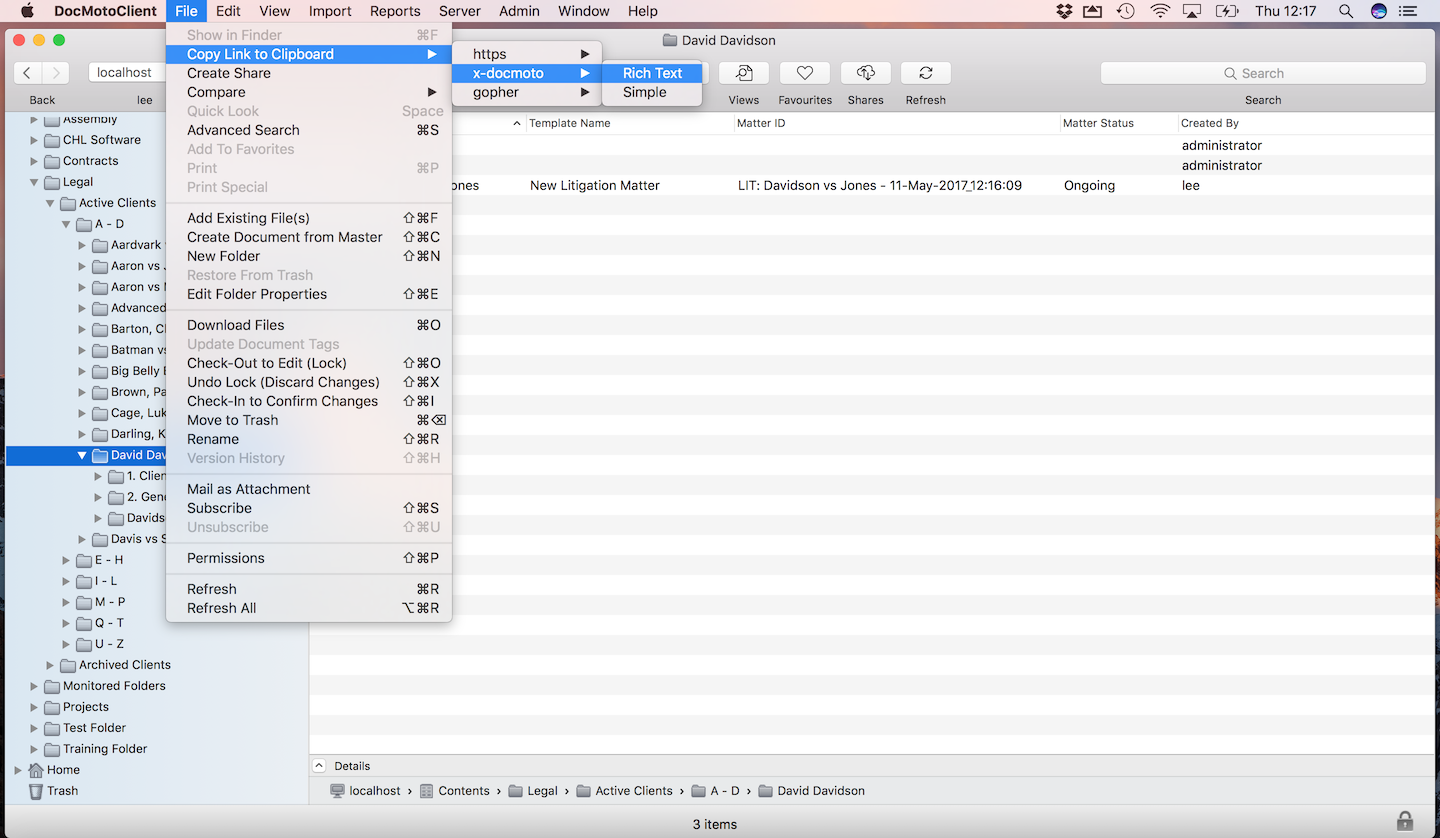Click the Shares cloud icon
1440x838 pixels.
865,73
